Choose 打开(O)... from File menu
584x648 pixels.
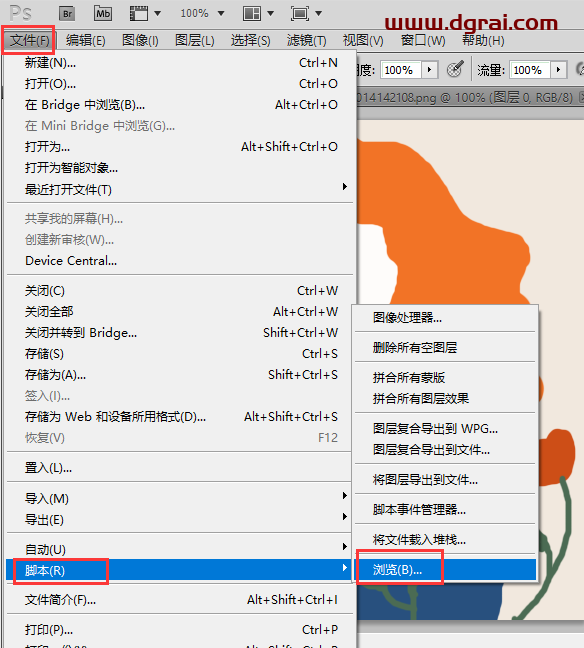180,84
